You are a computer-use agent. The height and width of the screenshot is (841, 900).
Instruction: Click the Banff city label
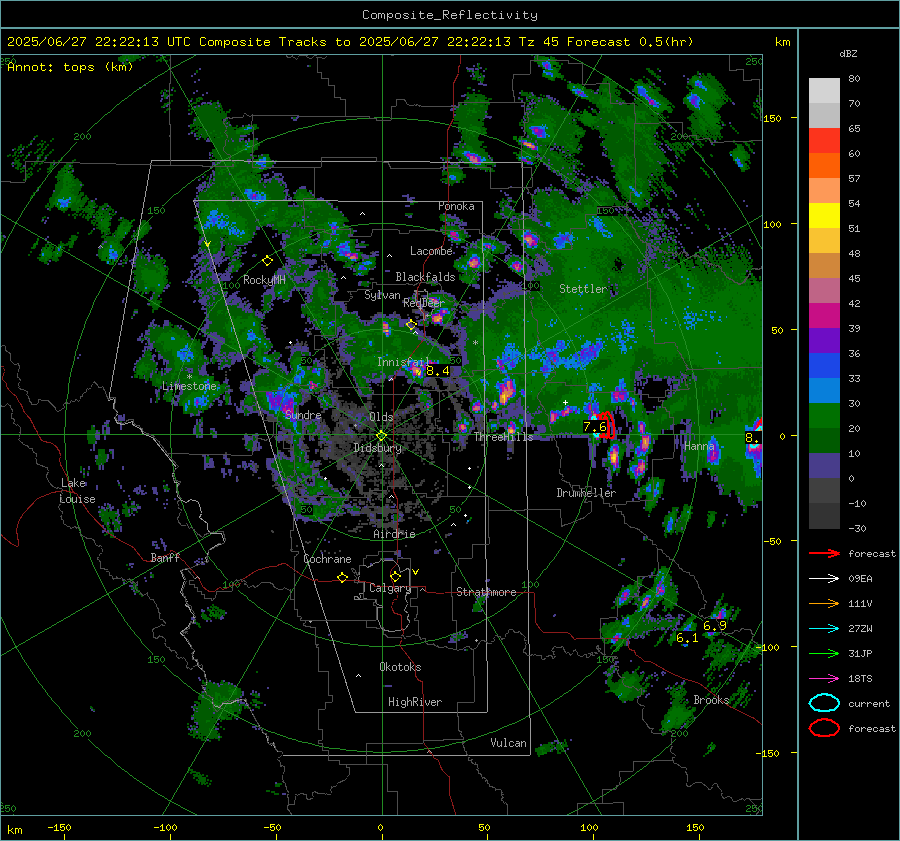coord(165,557)
